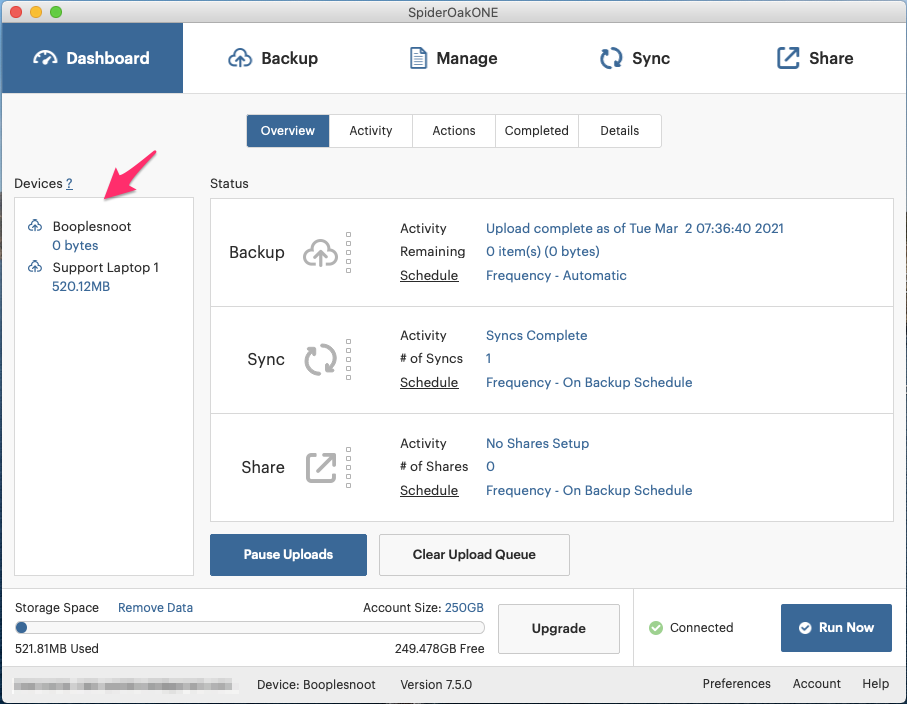Click the "0 bytes" size under Booplesnoot

click(75, 245)
